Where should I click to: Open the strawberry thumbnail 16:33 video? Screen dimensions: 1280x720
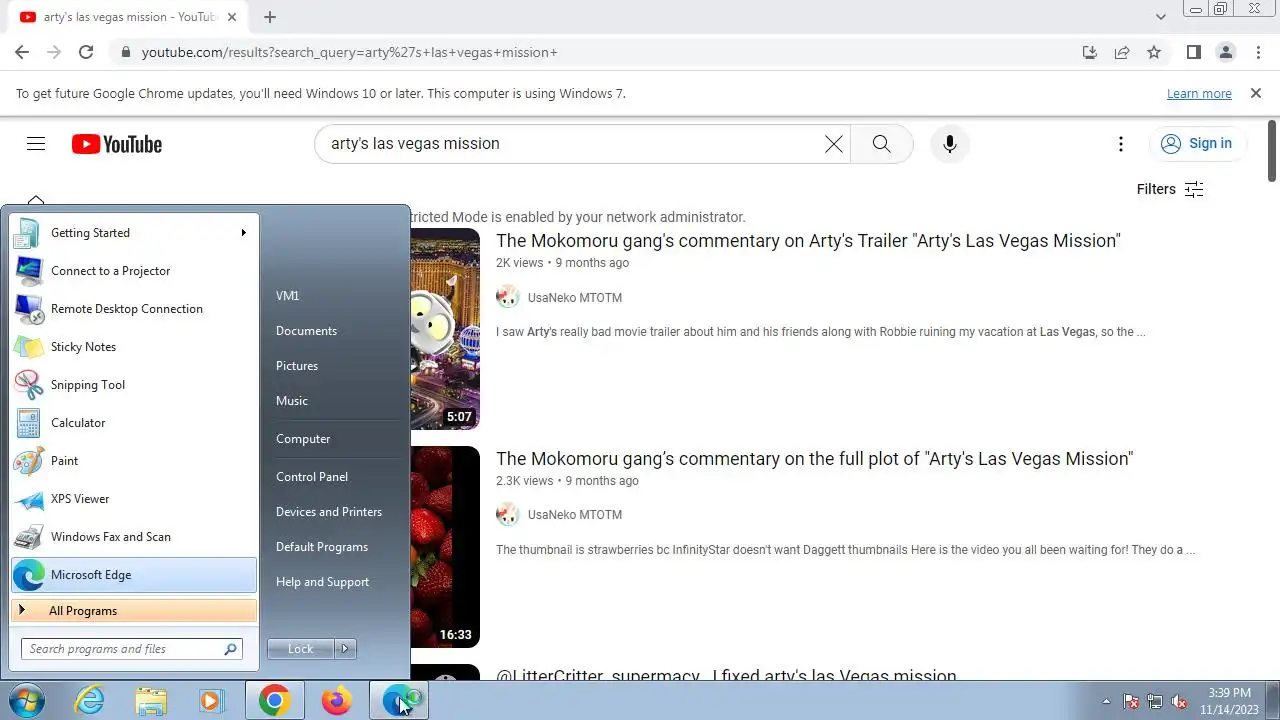tap(445, 547)
